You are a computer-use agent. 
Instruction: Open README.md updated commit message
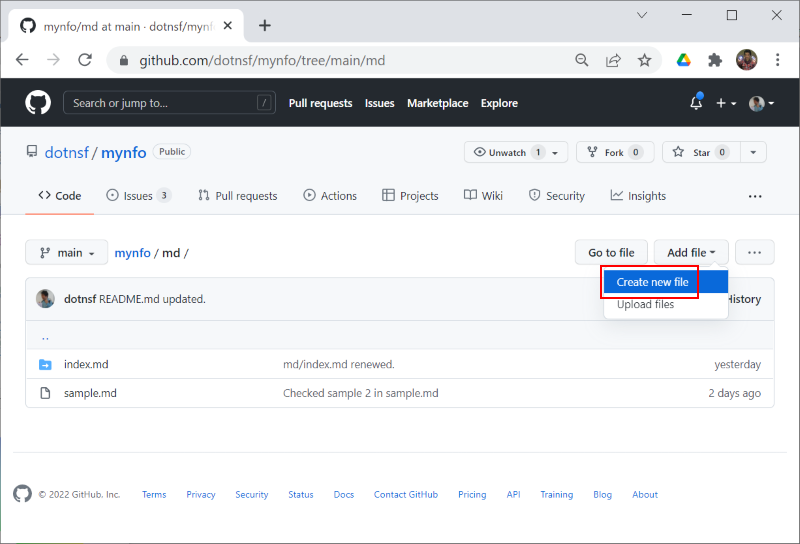tap(152, 299)
